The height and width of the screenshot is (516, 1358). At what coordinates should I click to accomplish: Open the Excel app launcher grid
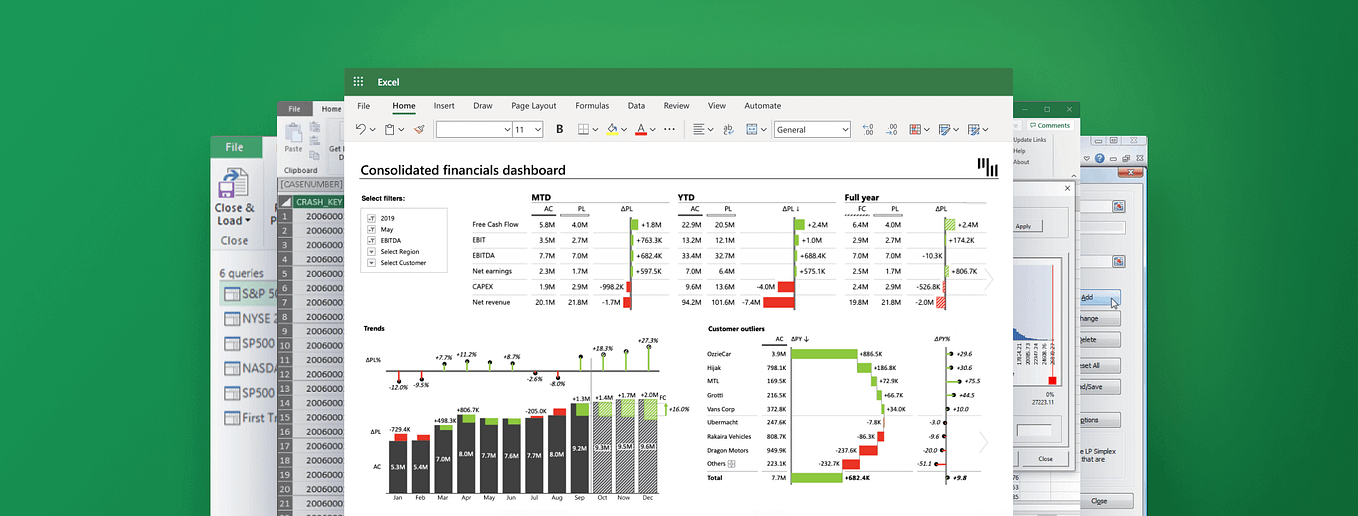(x=358, y=82)
